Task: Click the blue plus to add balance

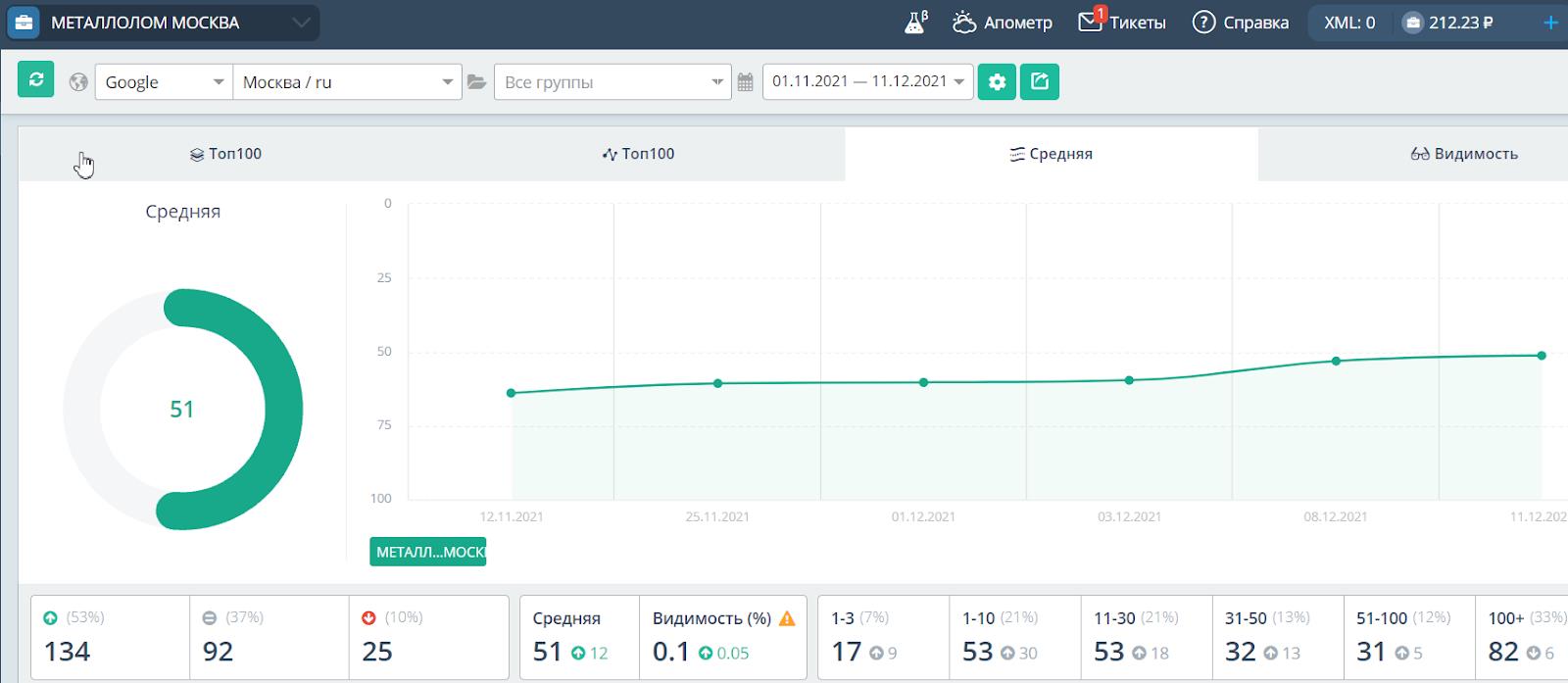Action: point(1550,23)
